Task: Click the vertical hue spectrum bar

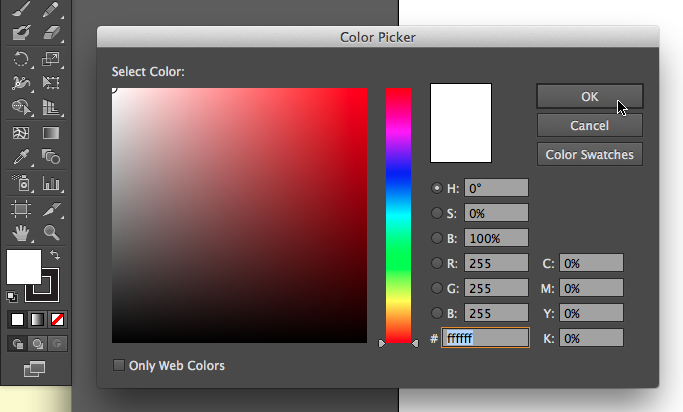Action: [398, 216]
